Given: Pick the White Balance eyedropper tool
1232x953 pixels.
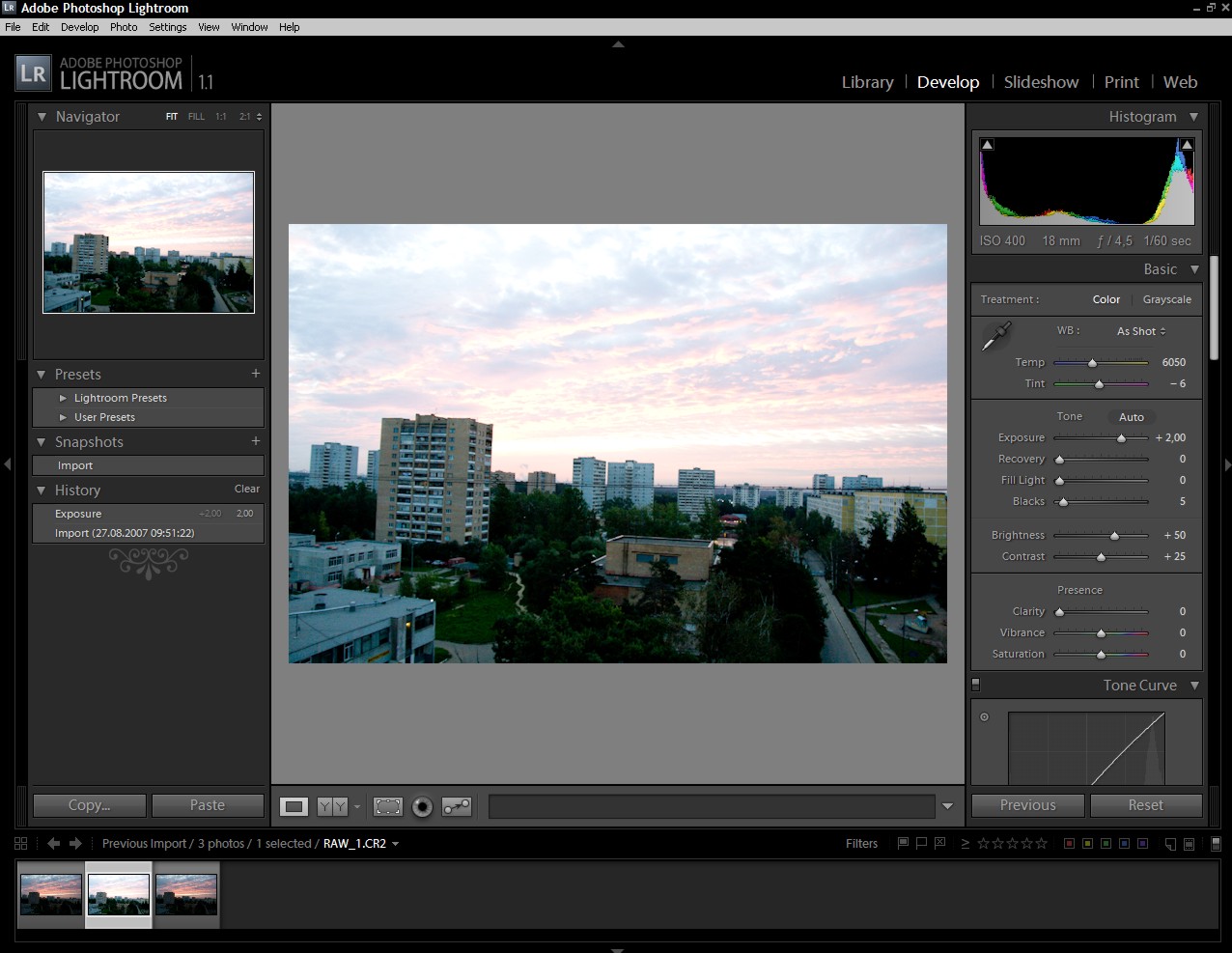Looking at the screenshot, I should (994, 337).
